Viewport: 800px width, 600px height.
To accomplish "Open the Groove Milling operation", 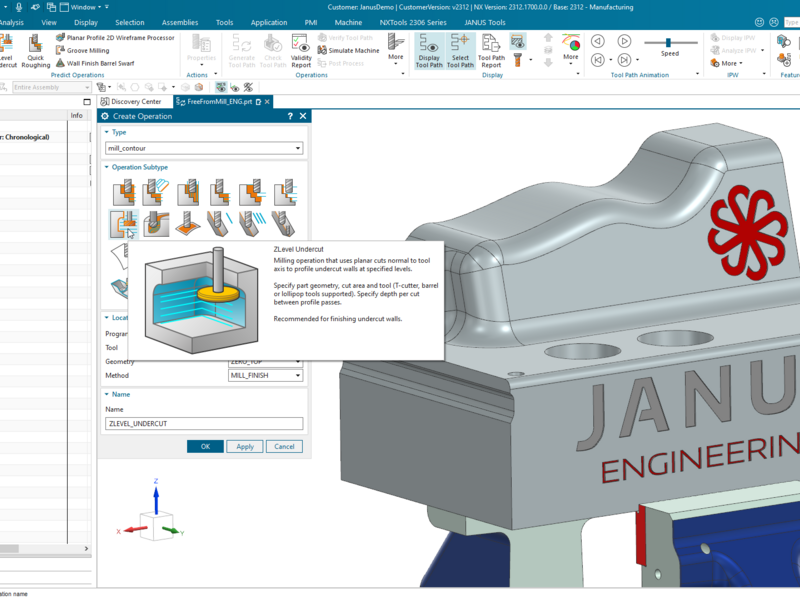I will (x=83, y=51).
